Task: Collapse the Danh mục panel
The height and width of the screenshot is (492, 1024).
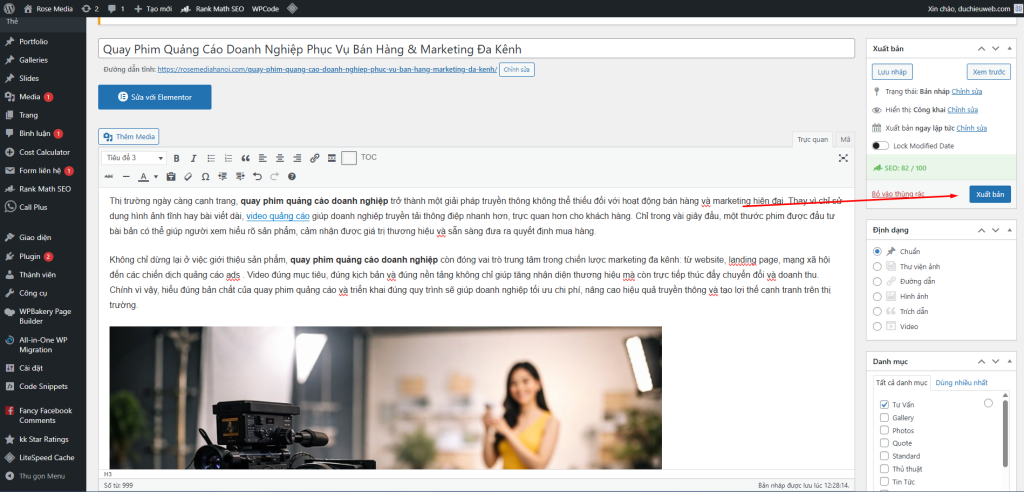Action: (x=1011, y=361)
